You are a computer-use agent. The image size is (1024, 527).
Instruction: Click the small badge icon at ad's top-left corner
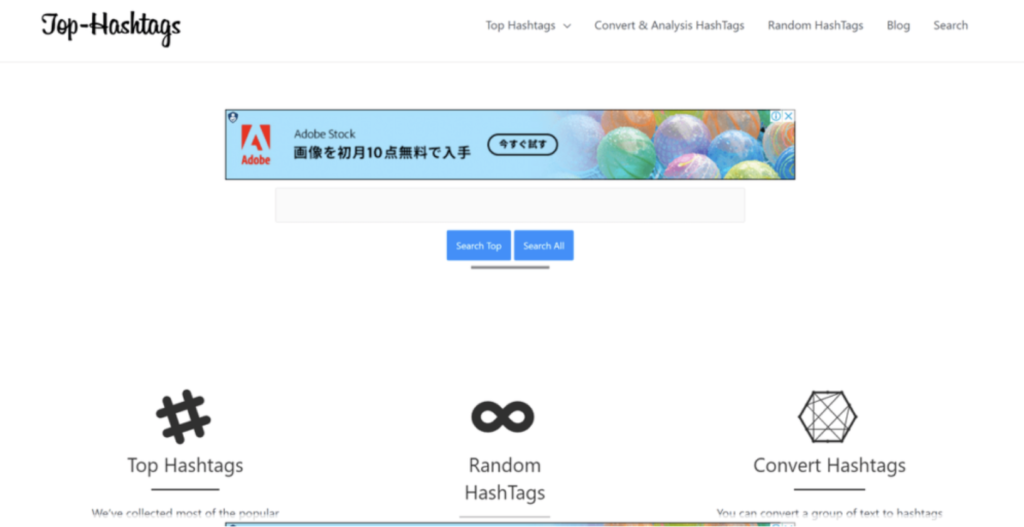point(232,117)
